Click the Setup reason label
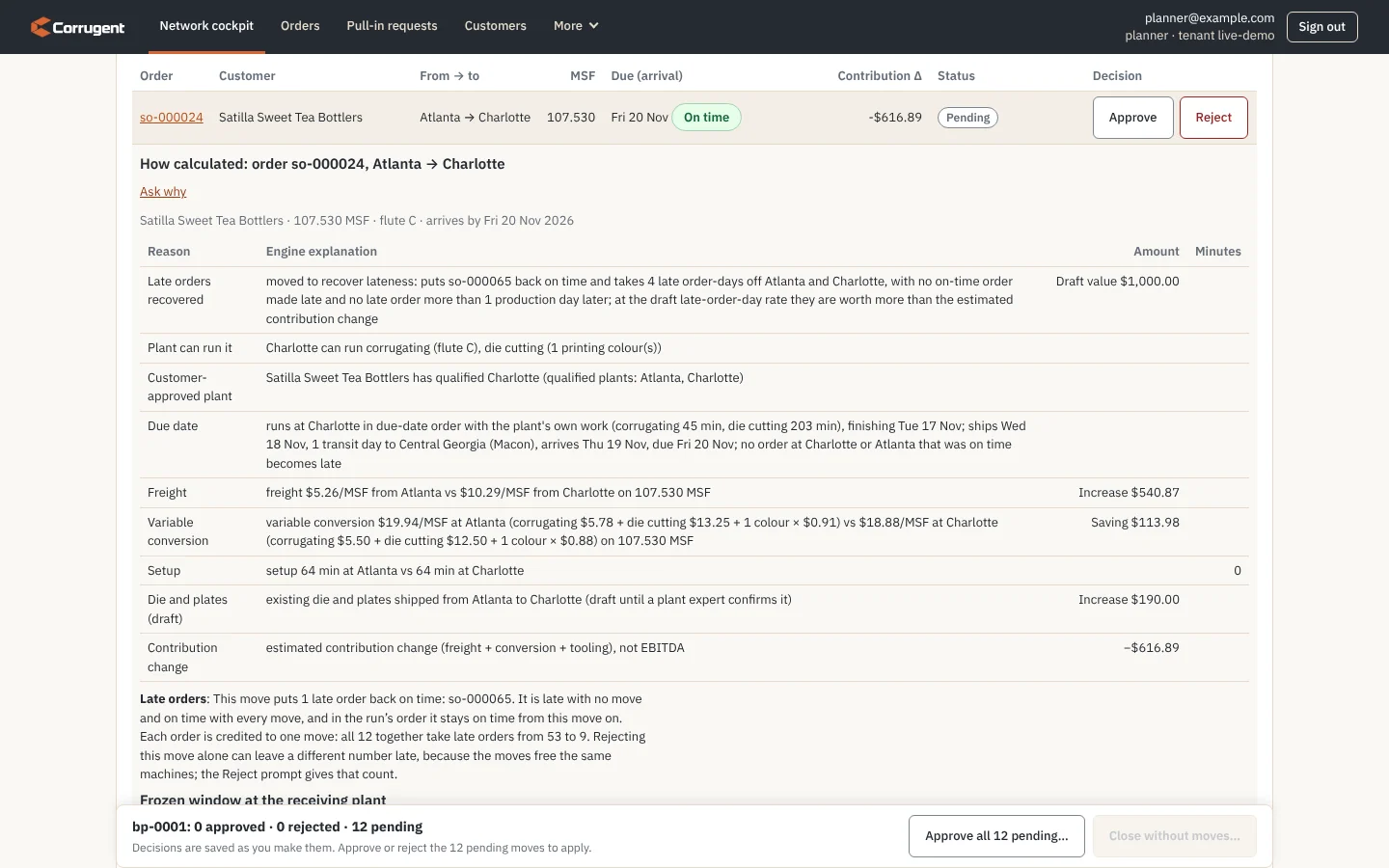The height and width of the screenshot is (868, 1389). pos(164,571)
